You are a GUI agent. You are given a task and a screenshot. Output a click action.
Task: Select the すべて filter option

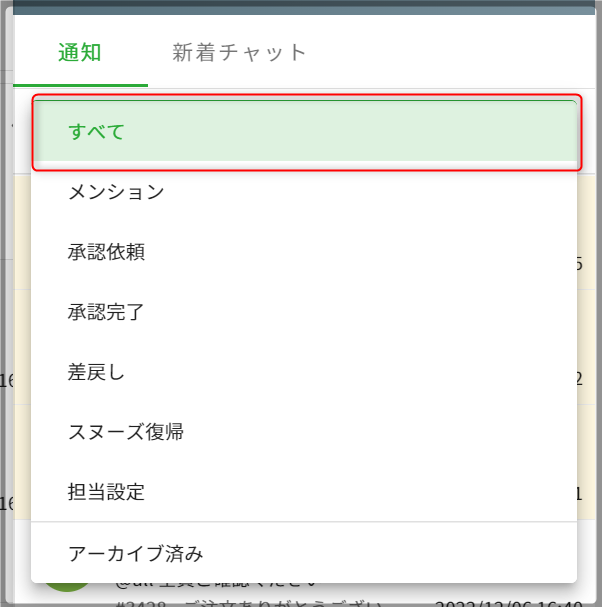(x=97, y=131)
